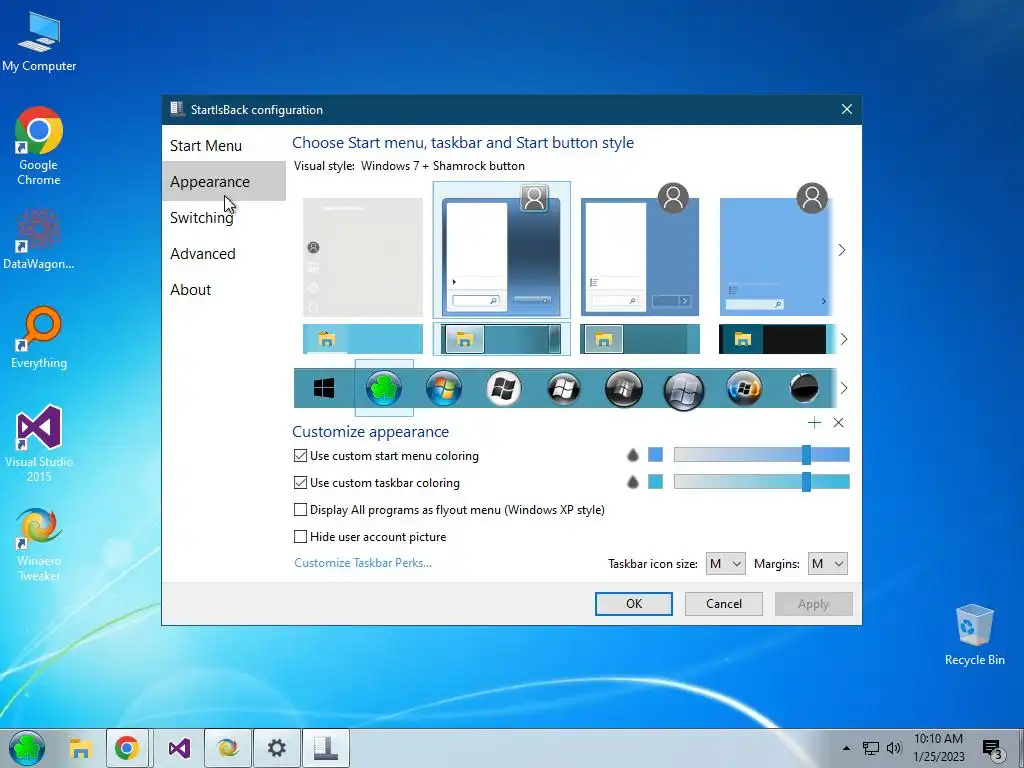Click the start menu color droplet icon
This screenshot has width=1024, height=768.
click(x=632, y=455)
